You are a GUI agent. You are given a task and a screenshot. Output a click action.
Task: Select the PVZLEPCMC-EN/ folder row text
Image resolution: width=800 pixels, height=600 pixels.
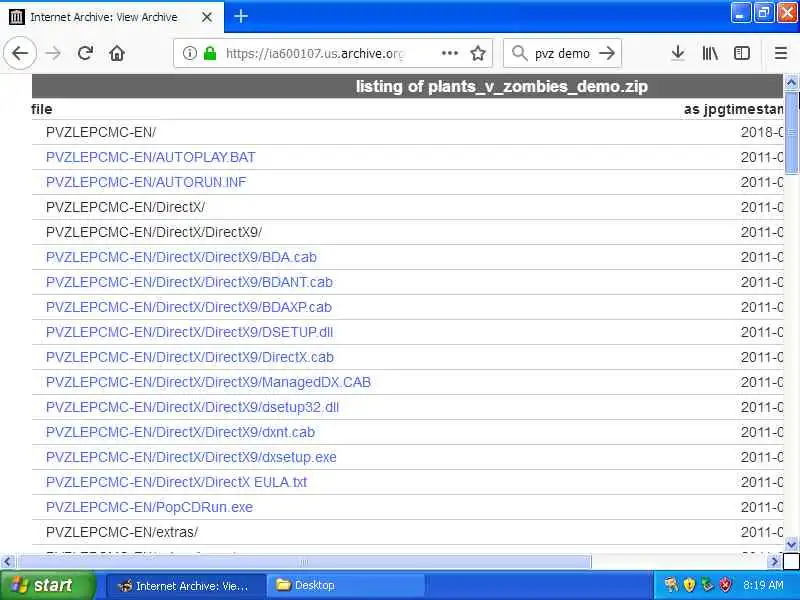101,132
